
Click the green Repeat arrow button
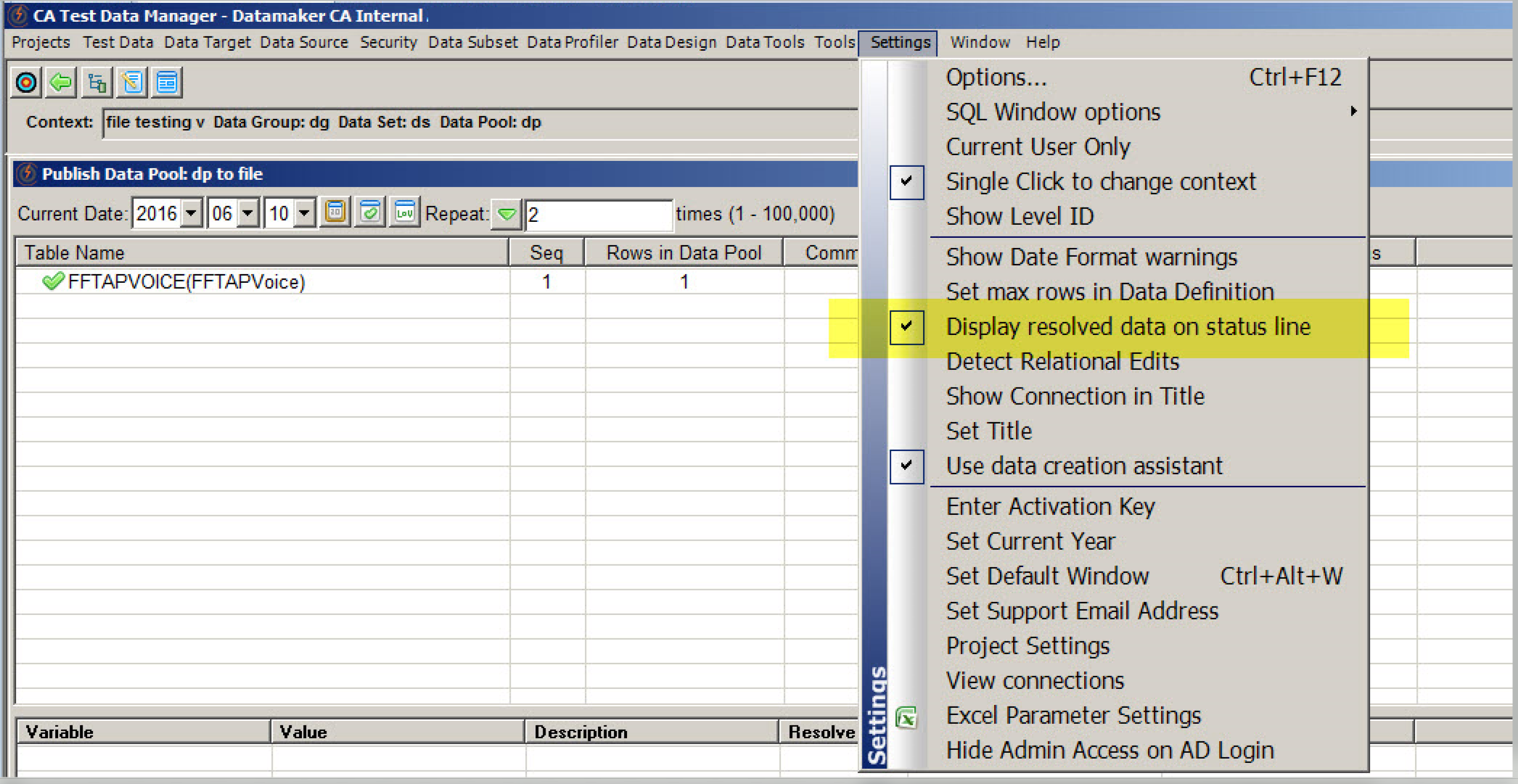tap(506, 214)
